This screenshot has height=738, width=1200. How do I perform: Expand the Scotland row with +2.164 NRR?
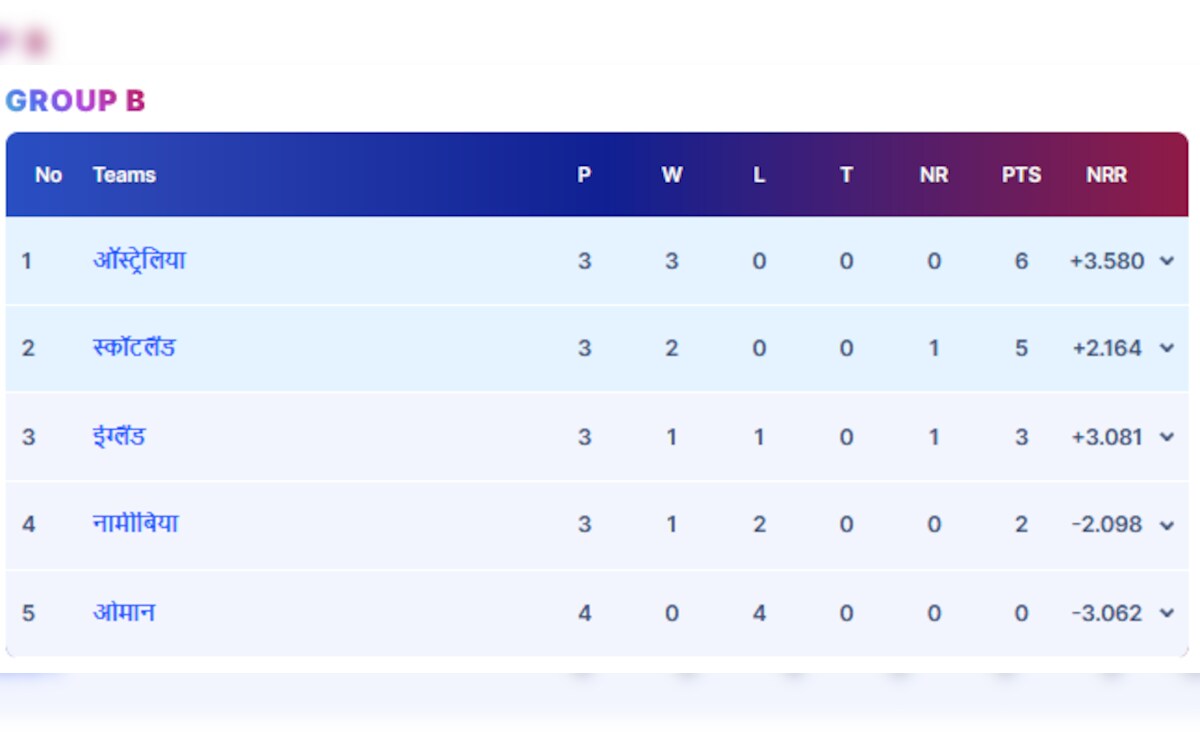pos(1166,348)
